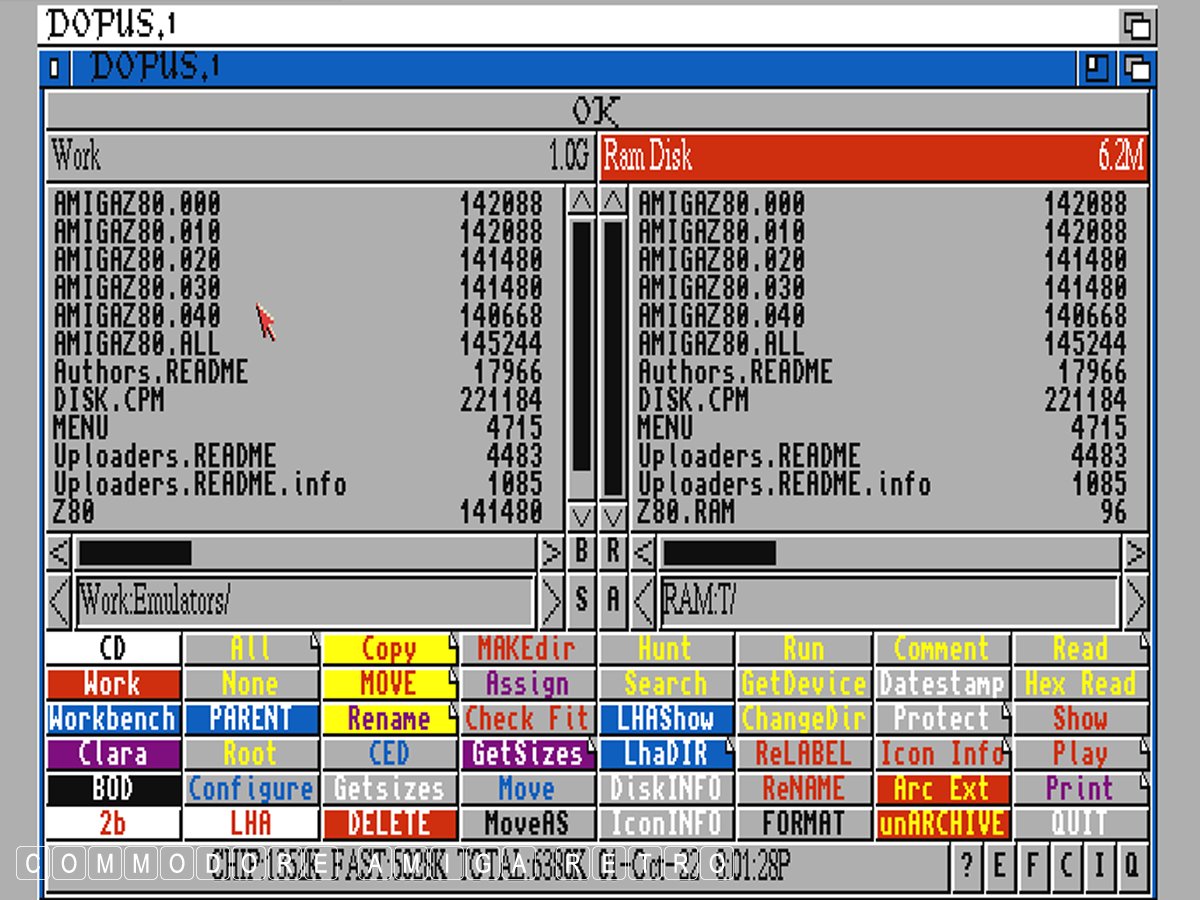Click right arrow beside Work:Emulators/ path
Screen dimensions: 1200x900
coord(551,601)
